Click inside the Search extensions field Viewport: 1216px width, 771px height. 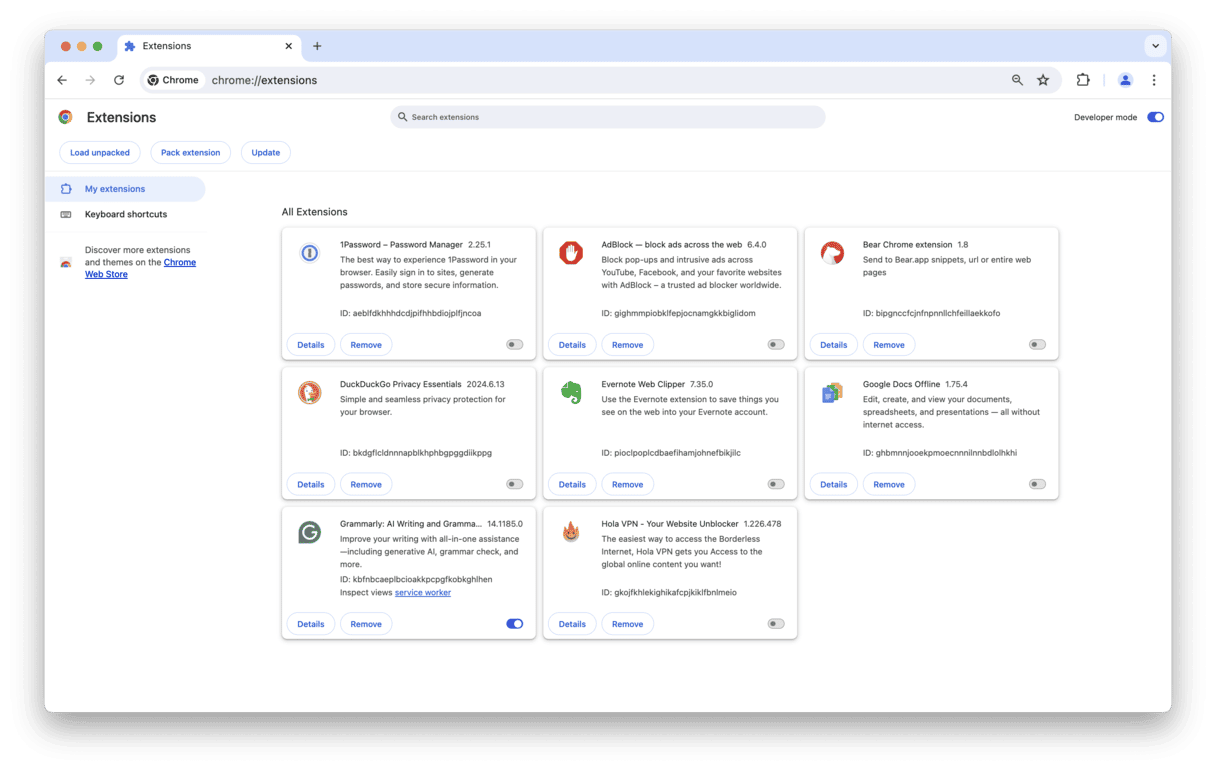point(608,117)
